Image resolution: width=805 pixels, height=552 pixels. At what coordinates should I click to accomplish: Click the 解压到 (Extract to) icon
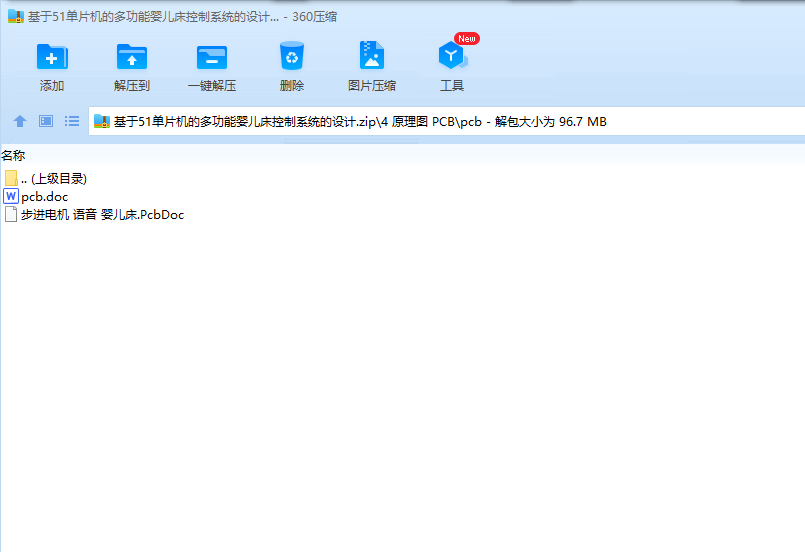[132, 56]
